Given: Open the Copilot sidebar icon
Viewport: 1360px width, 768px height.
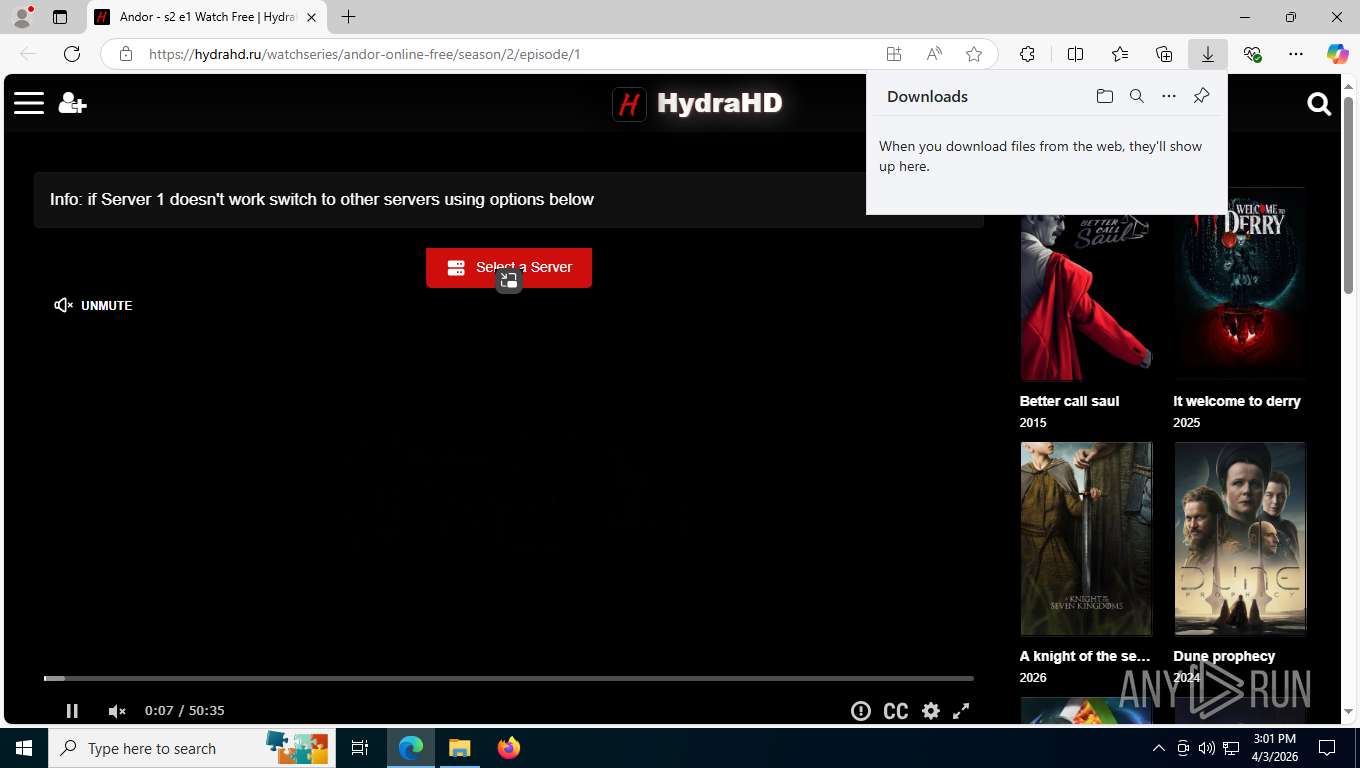Looking at the screenshot, I should [x=1338, y=54].
